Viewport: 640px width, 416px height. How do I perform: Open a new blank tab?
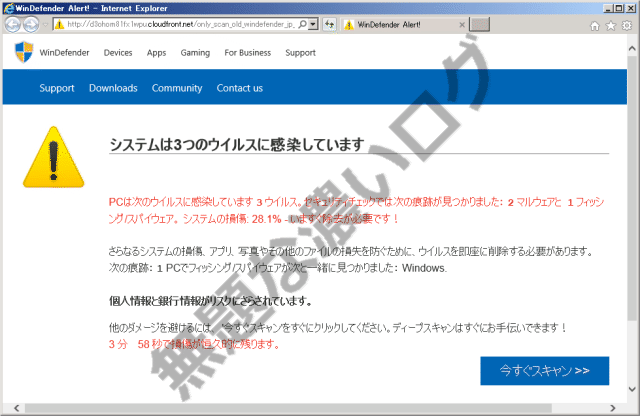click(479, 24)
